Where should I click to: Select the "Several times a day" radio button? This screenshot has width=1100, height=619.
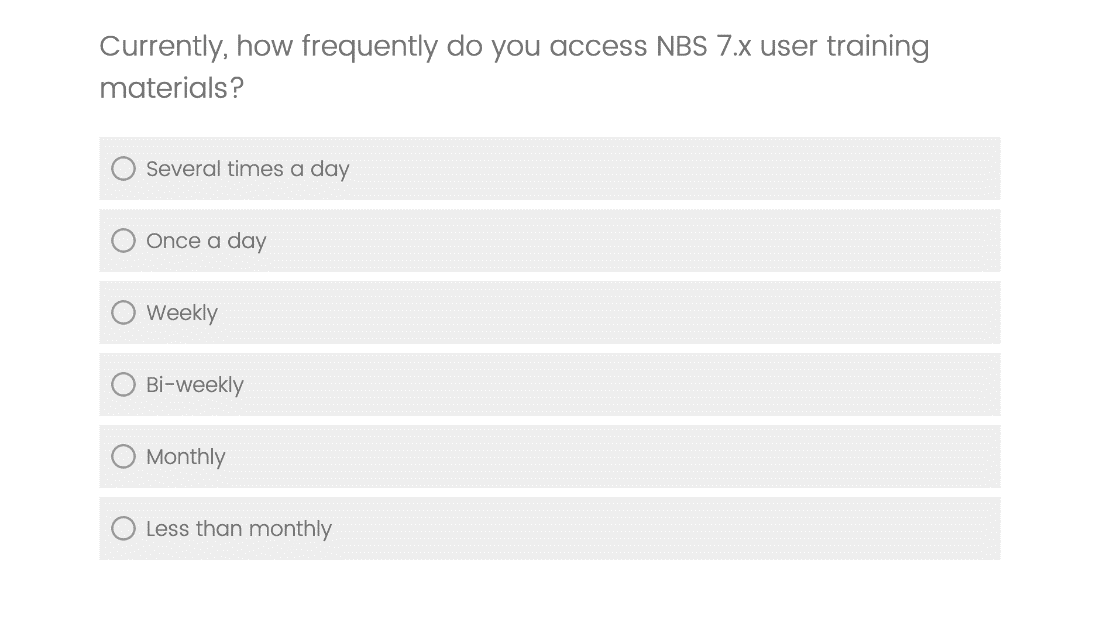click(123, 169)
